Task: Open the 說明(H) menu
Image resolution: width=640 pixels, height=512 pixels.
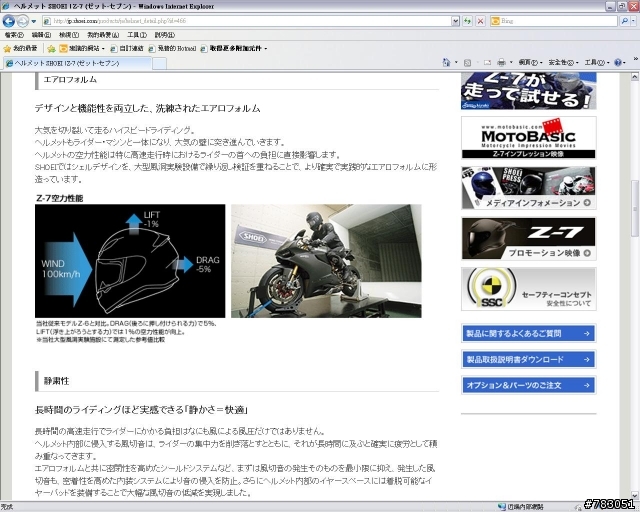Action: tap(164, 35)
